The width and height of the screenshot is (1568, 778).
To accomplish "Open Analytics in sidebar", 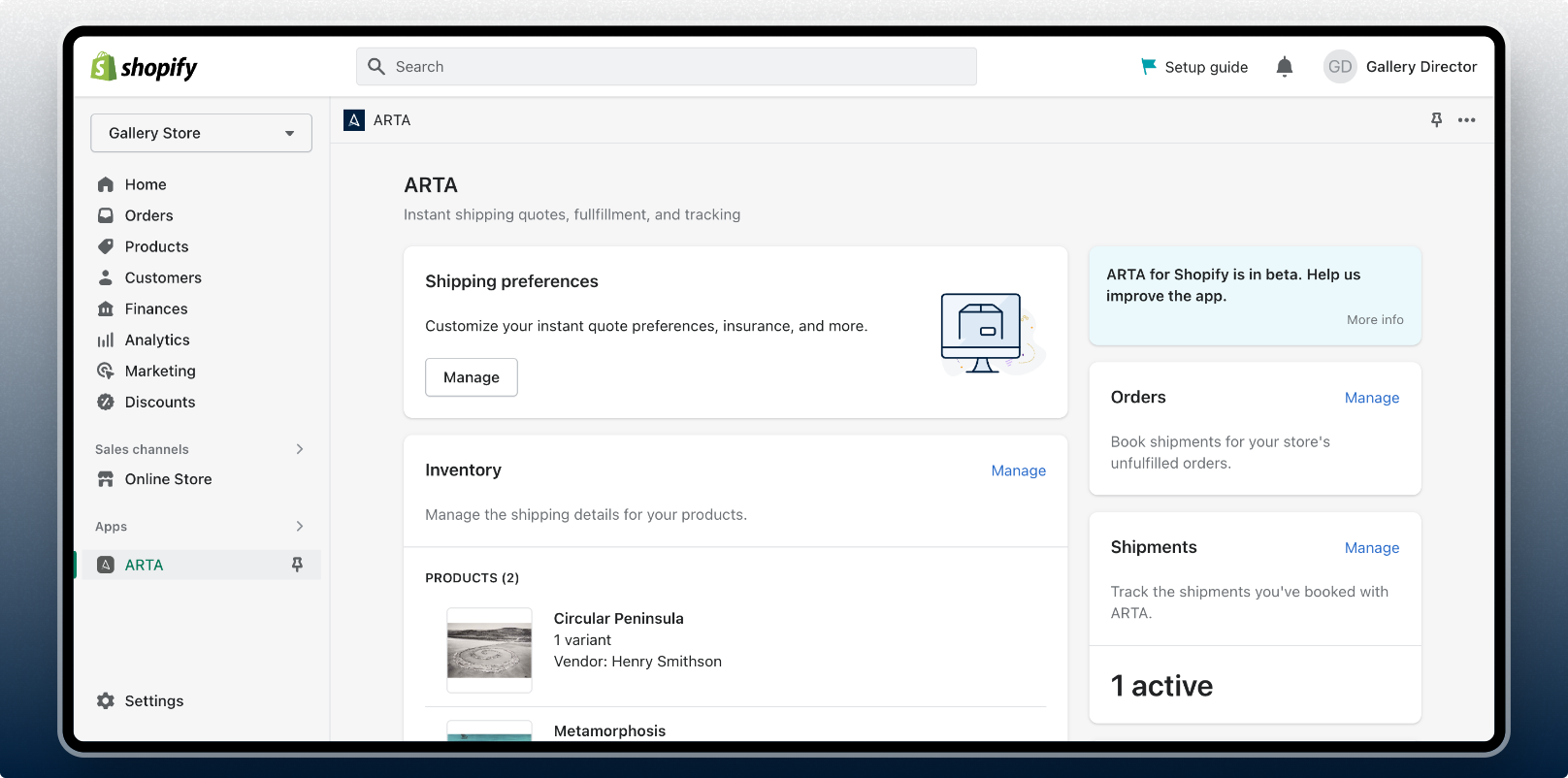I will 157,340.
